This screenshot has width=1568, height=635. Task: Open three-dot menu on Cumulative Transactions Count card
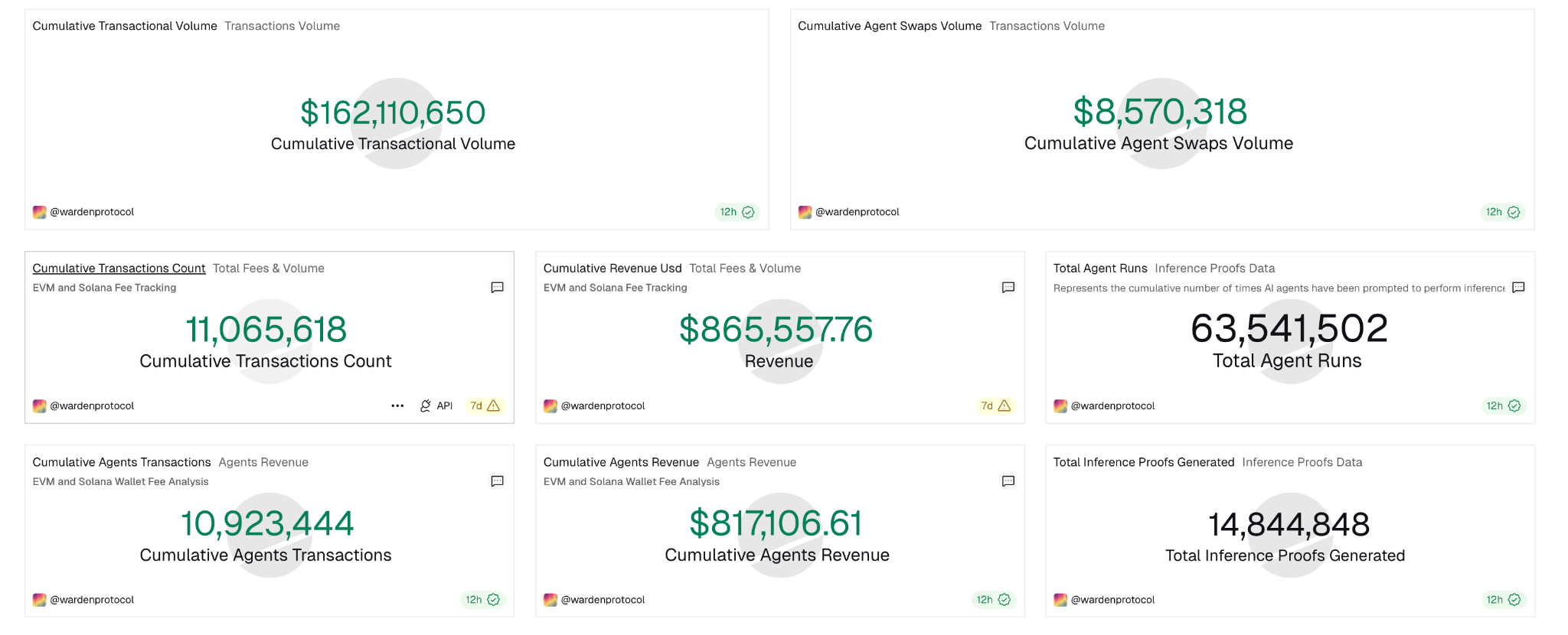pos(397,405)
